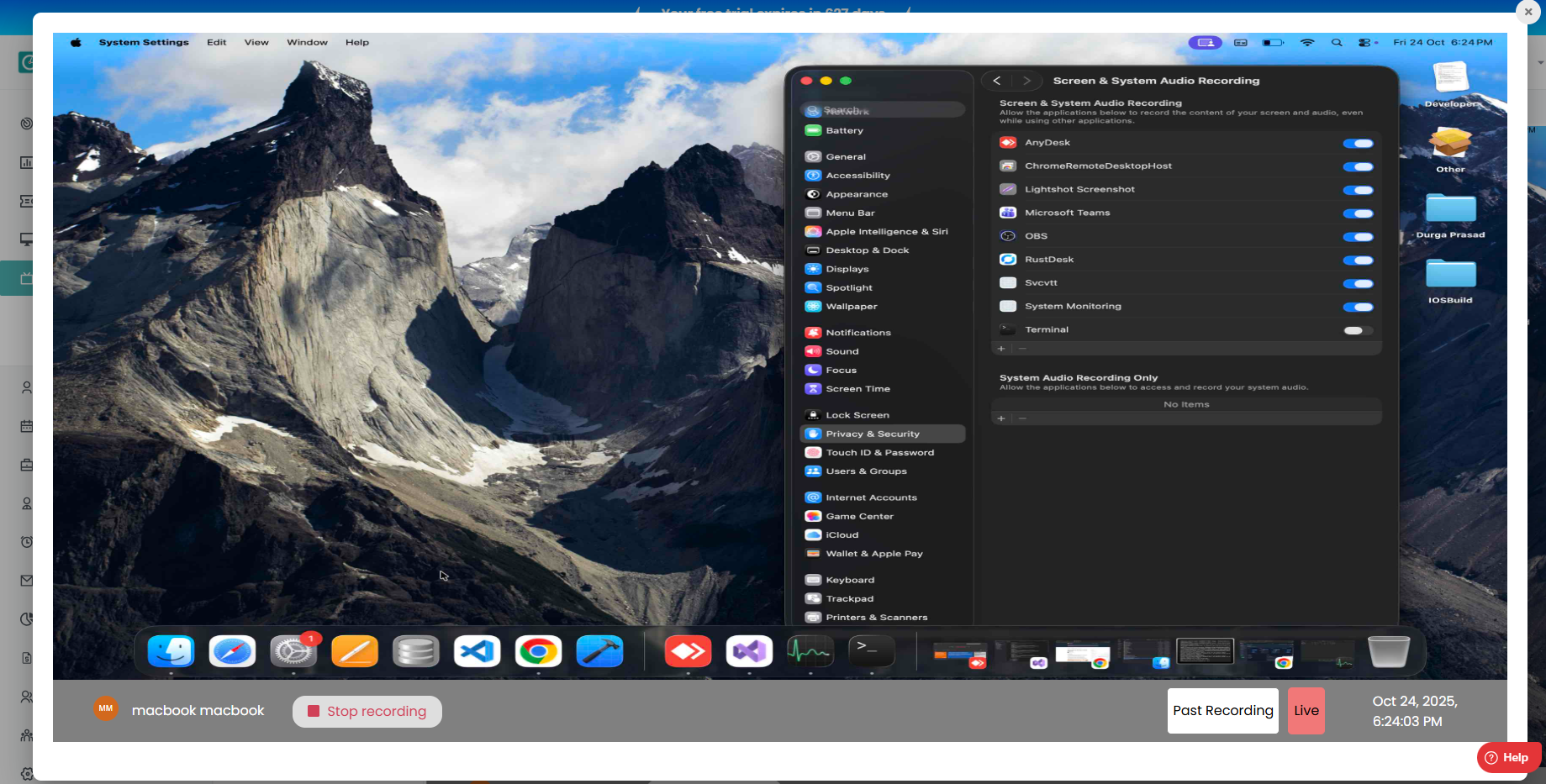
Task: Go back using the settings back chevron
Action: click(997, 81)
